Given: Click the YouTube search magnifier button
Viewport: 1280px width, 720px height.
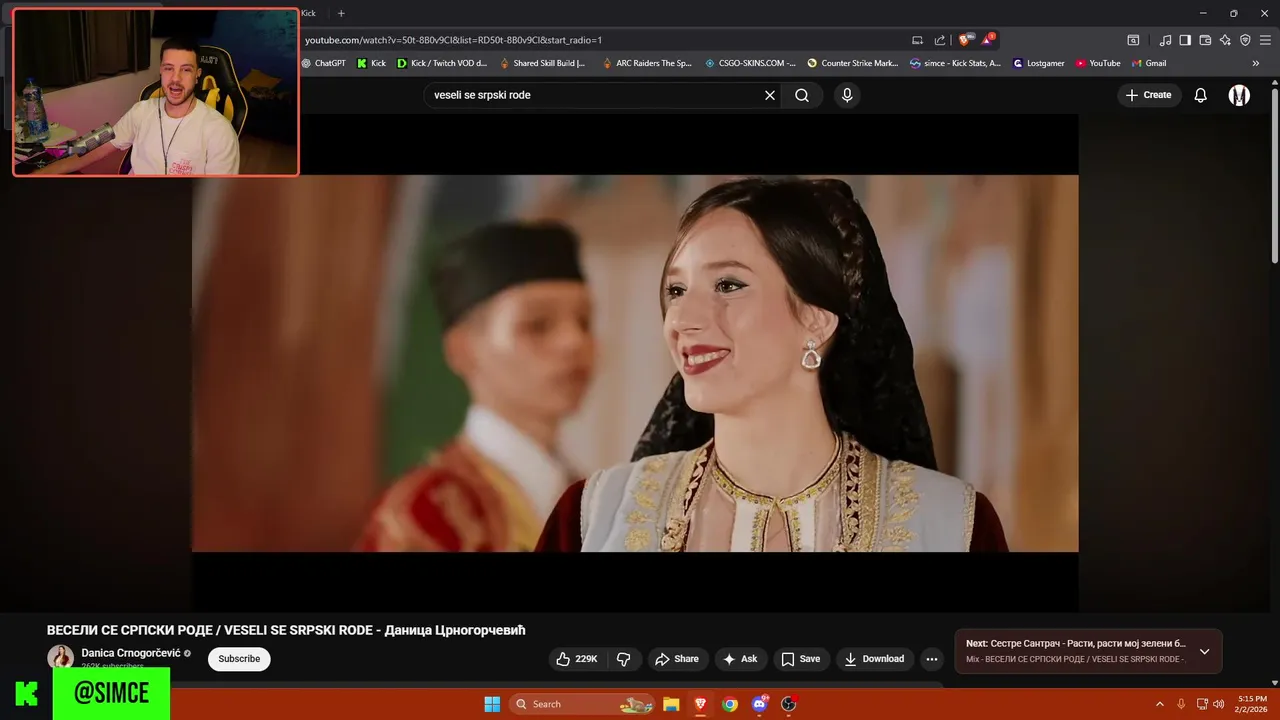Looking at the screenshot, I should (x=802, y=95).
